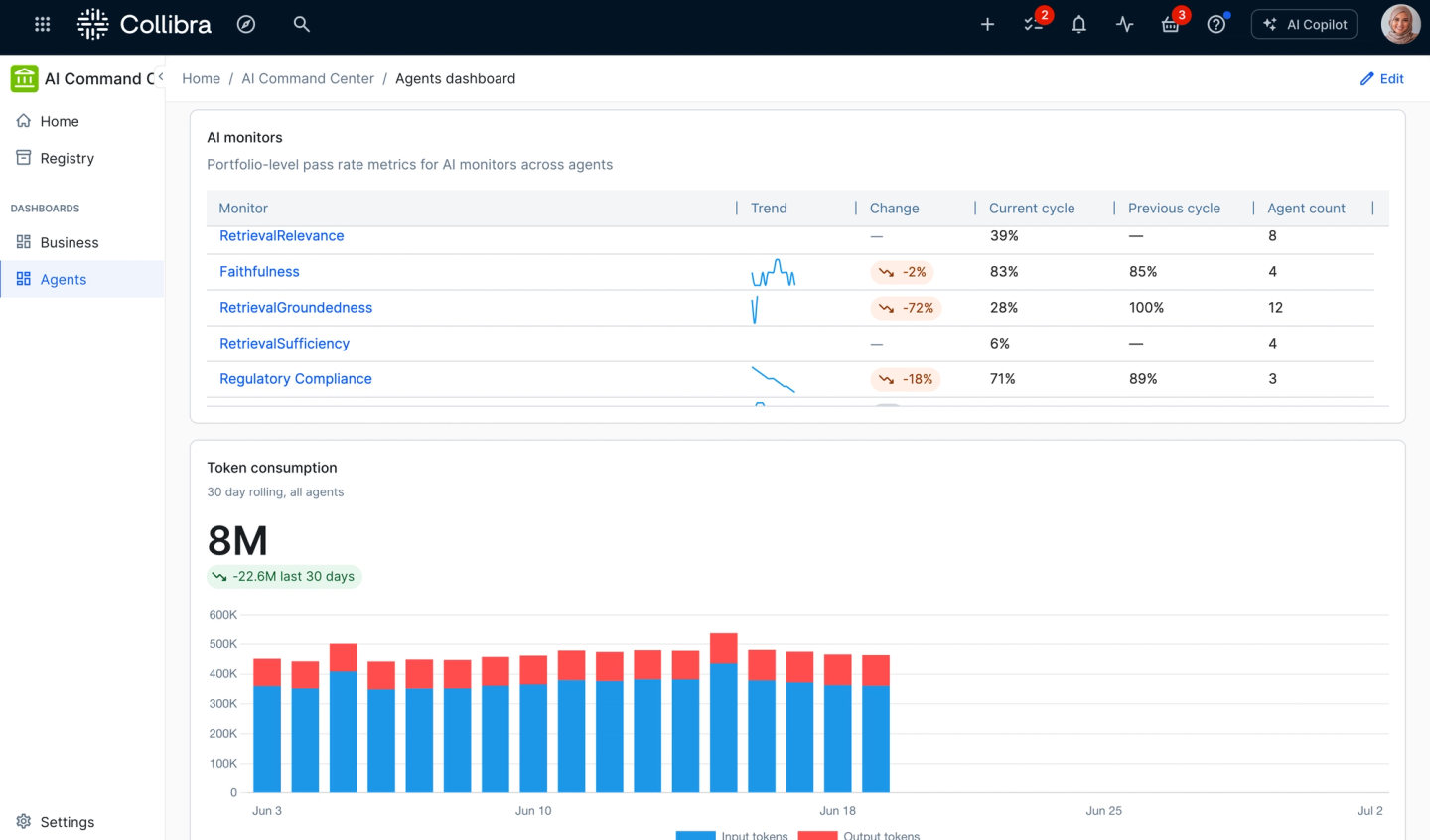This screenshot has height=840, width=1430.
Task: Open the basket icon with badge 3
Action: pos(1172,22)
